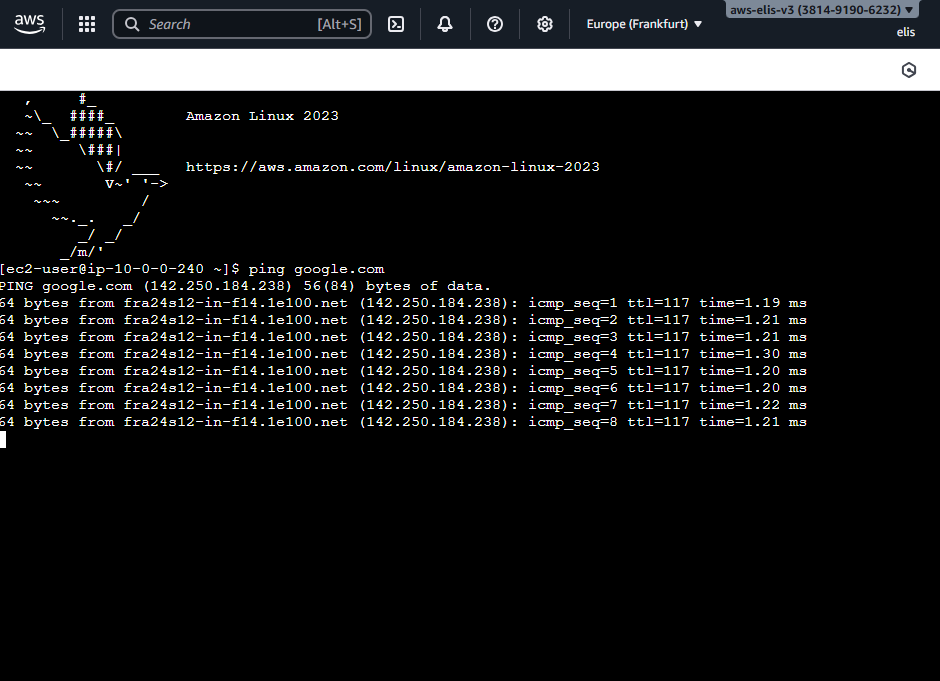Click the 'ping google.com' command line
The image size is (940, 681).
[x=316, y=269]
